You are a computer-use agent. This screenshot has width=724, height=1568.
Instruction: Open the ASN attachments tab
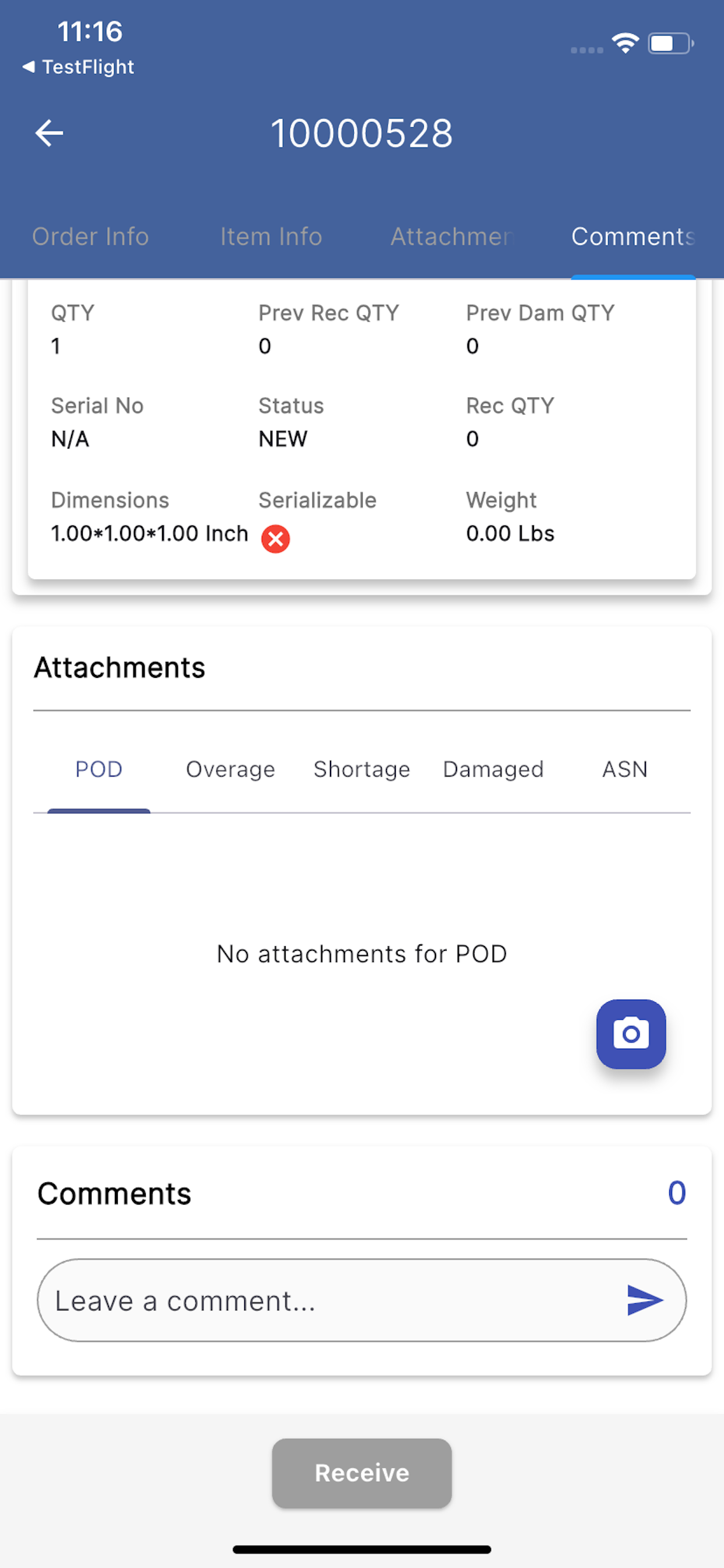click(x=624, y=769)
